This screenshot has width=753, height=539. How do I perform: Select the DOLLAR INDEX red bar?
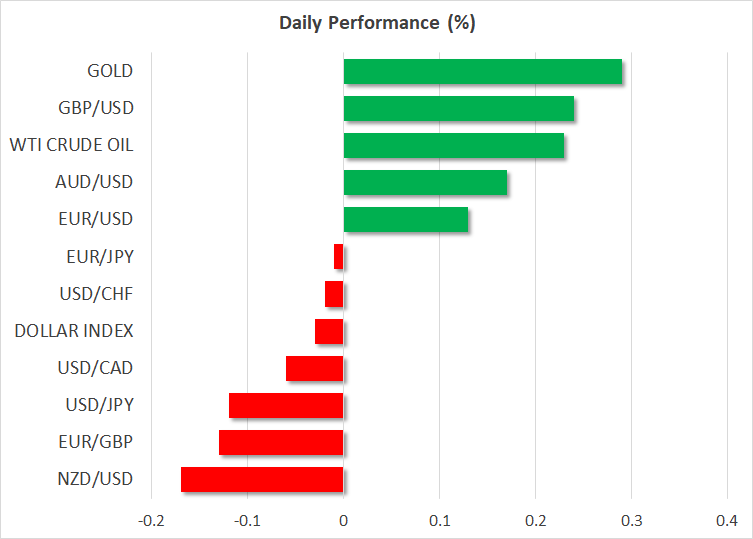coord(329,331)
